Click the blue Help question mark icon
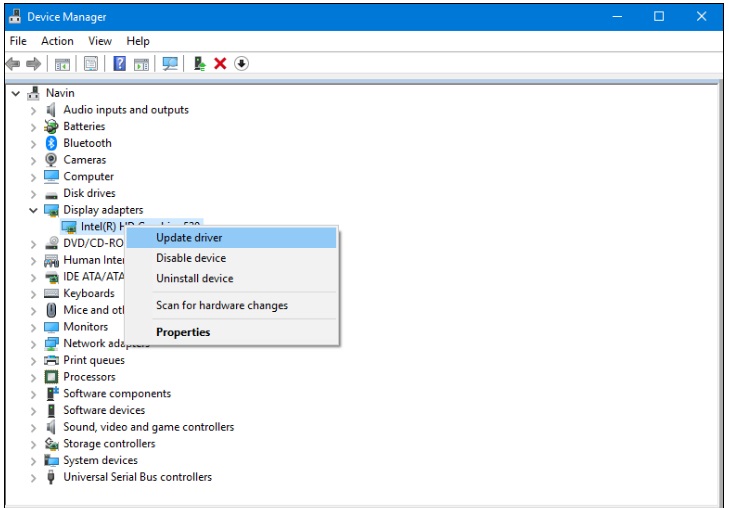Image resolution: width=729 pixels, height=508 pixels. pos(119,64)
